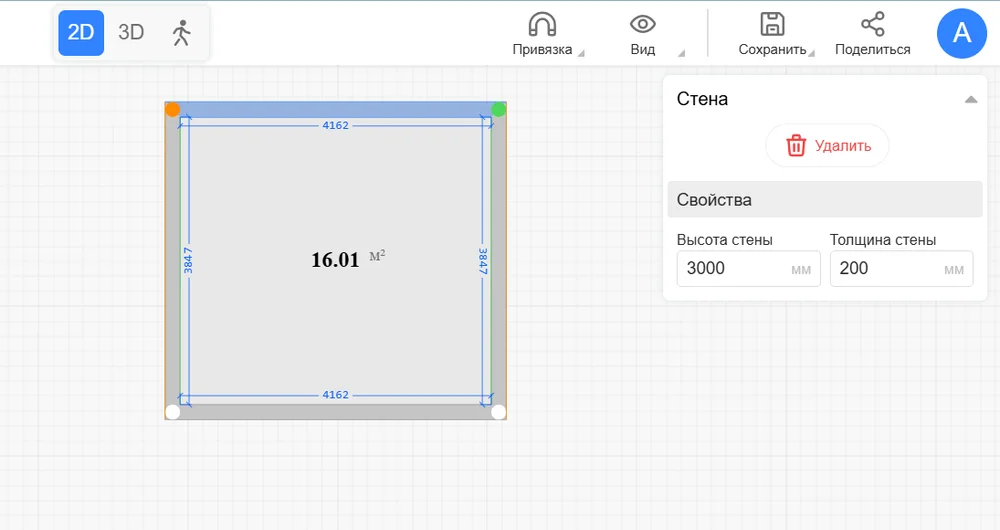
Task: Open the Сохранить dropdown arrow
Action: point(812,53)
